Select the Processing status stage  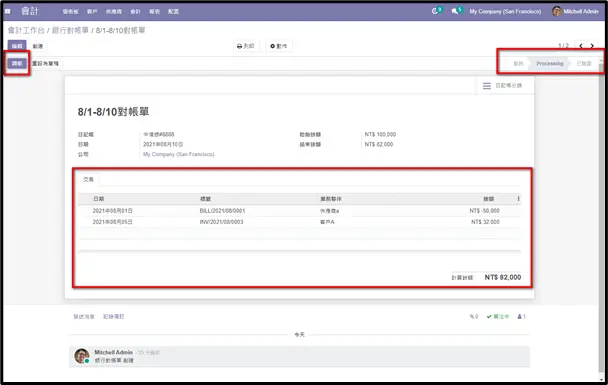549,63
